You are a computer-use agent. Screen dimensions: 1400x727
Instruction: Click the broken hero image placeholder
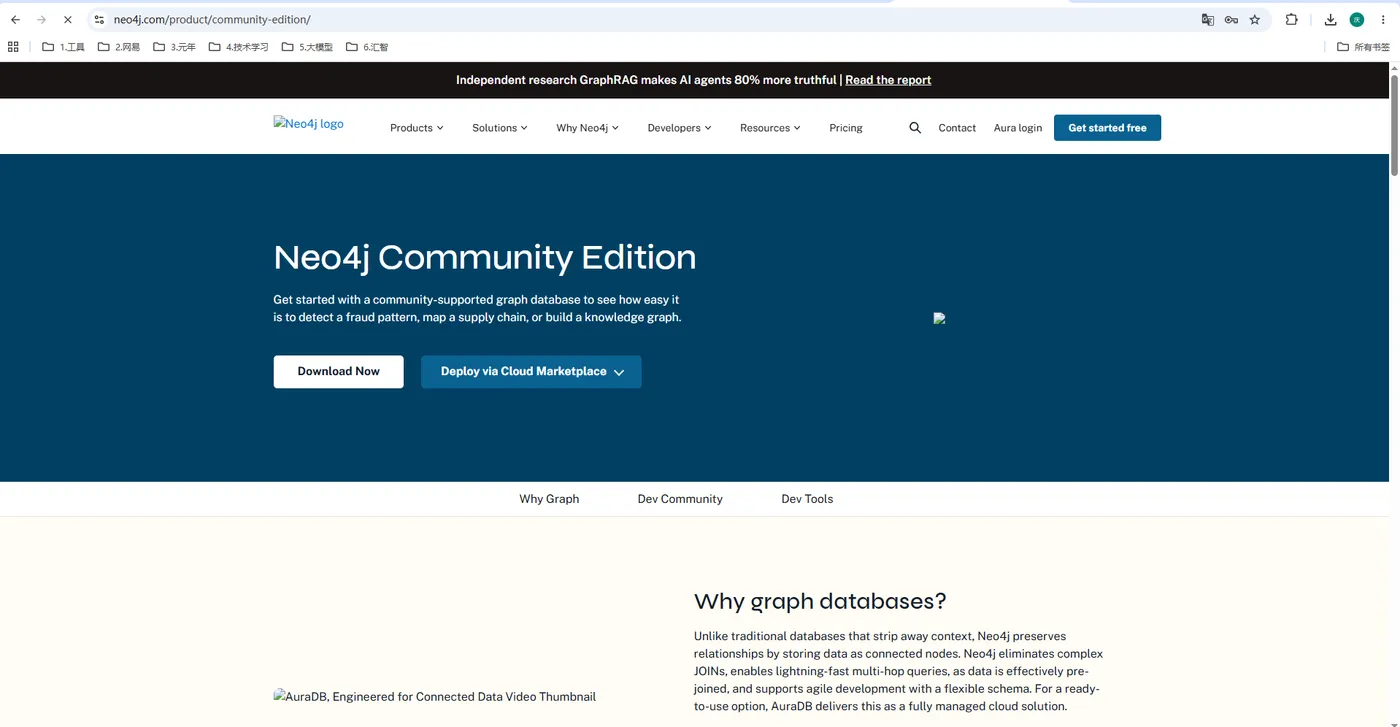tap(939, 318)
